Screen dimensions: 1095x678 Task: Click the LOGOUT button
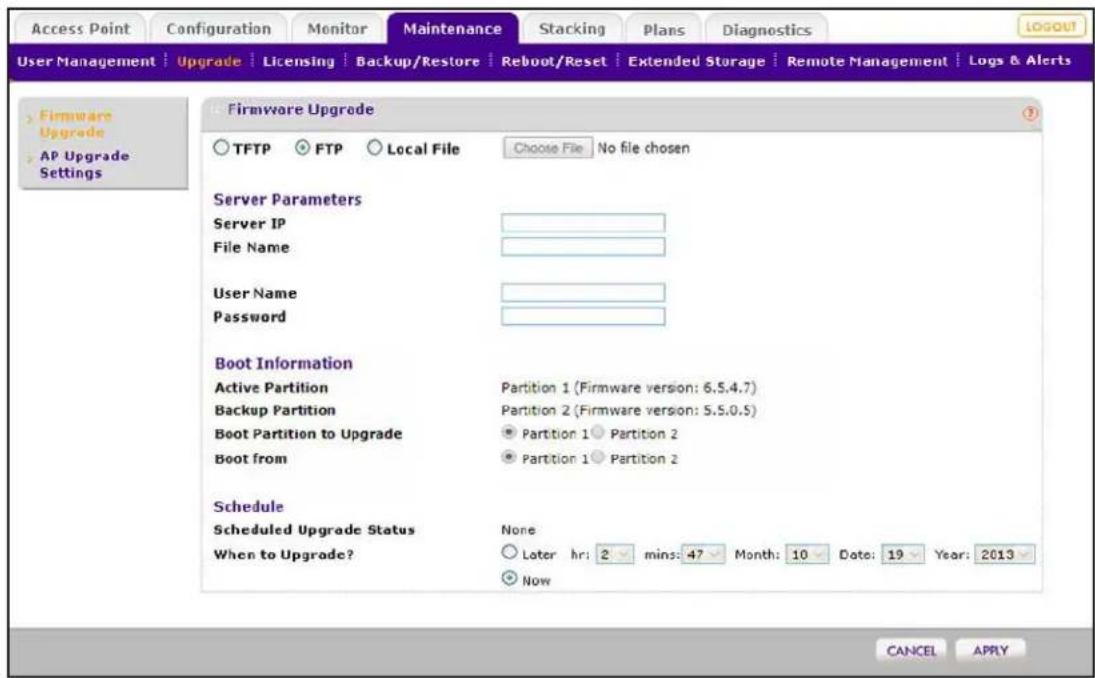1051,27
